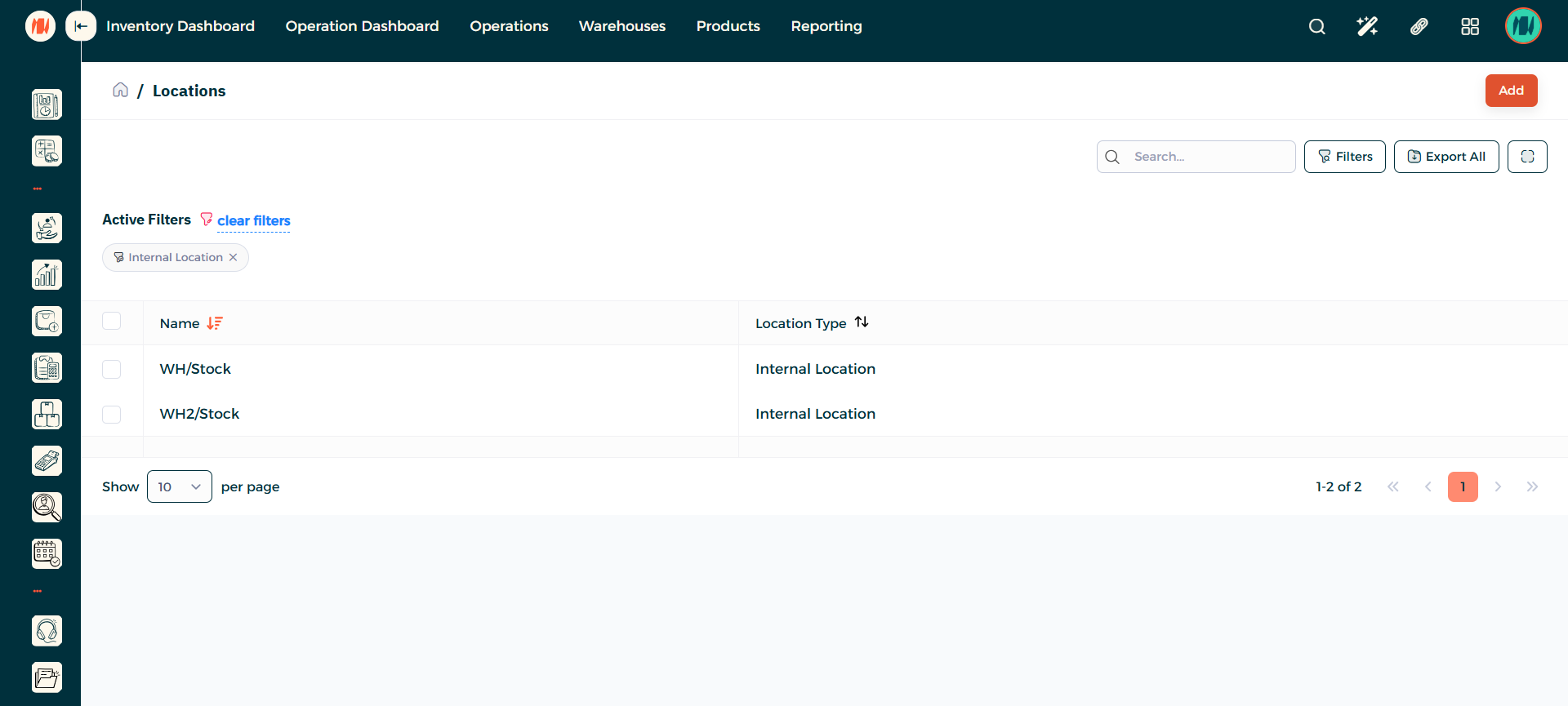Open the global search magnifier icon

[x=1316, y=26]
